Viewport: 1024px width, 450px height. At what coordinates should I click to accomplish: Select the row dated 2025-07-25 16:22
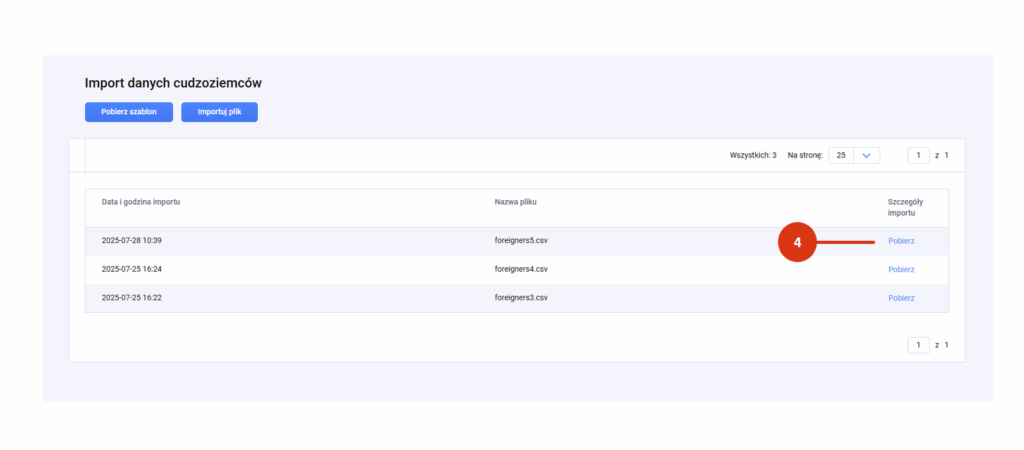click(x=517, y=298)
